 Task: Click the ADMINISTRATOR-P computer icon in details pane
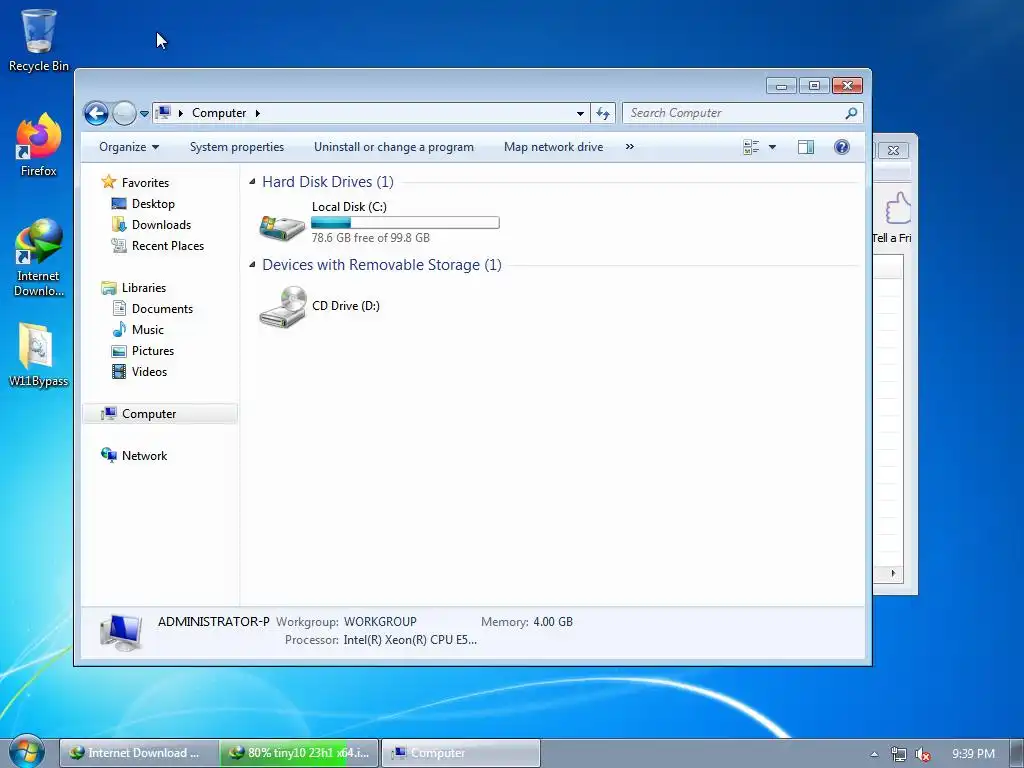point(121,632)
